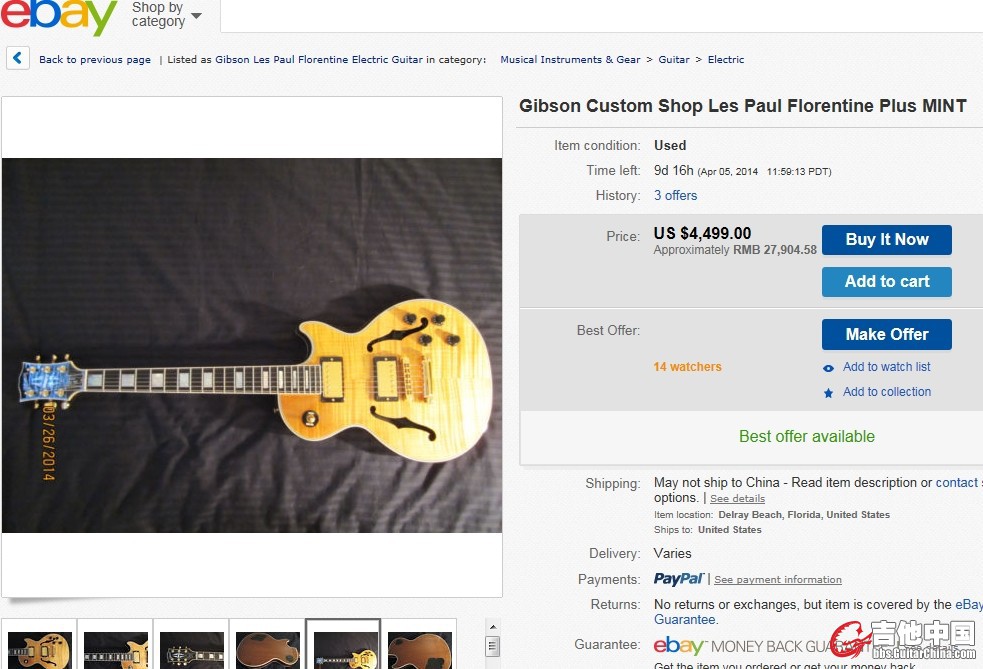This screenshot has width=983, height=669.
Task: Click the thumbnail scroll up arrow
Action: coord(493,627)
